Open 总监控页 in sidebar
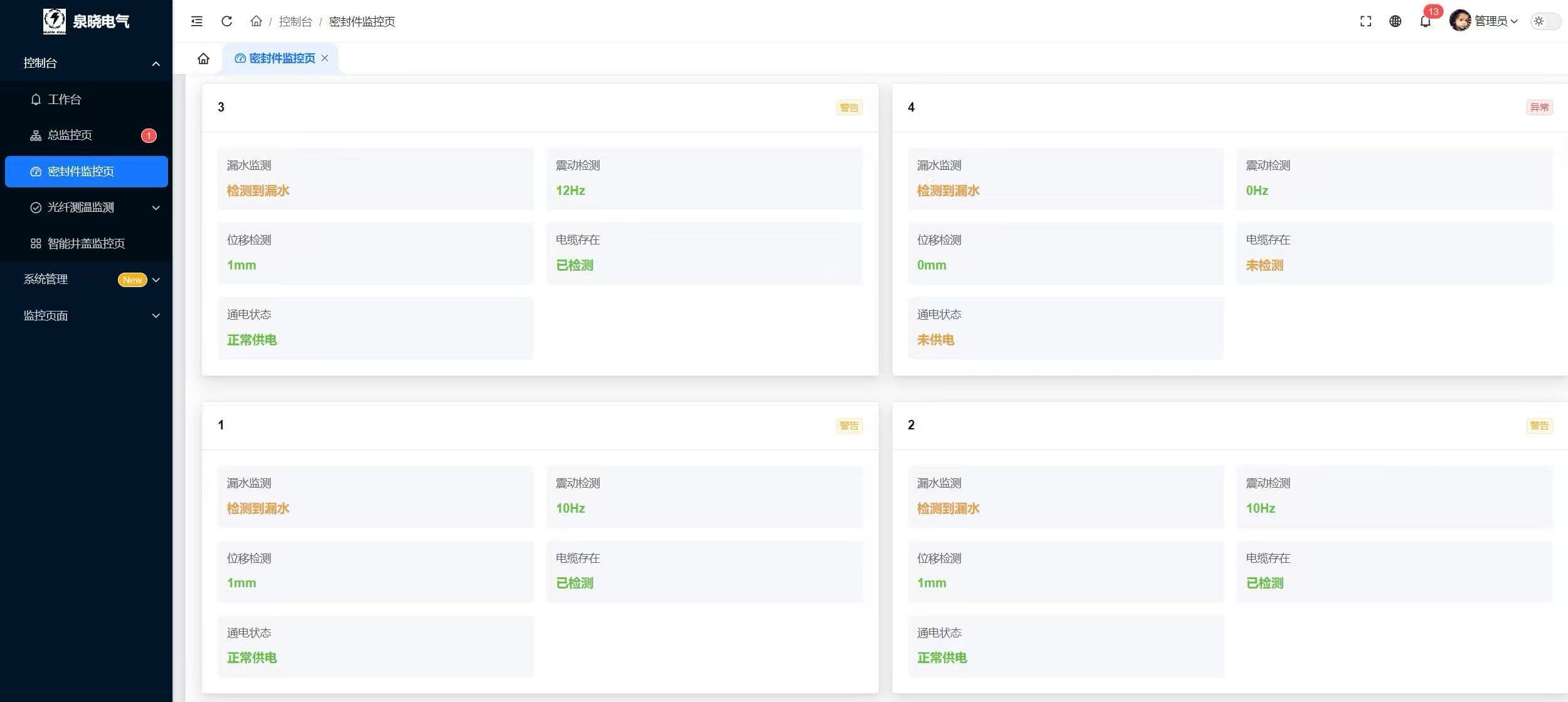 (x=86, y=135)
